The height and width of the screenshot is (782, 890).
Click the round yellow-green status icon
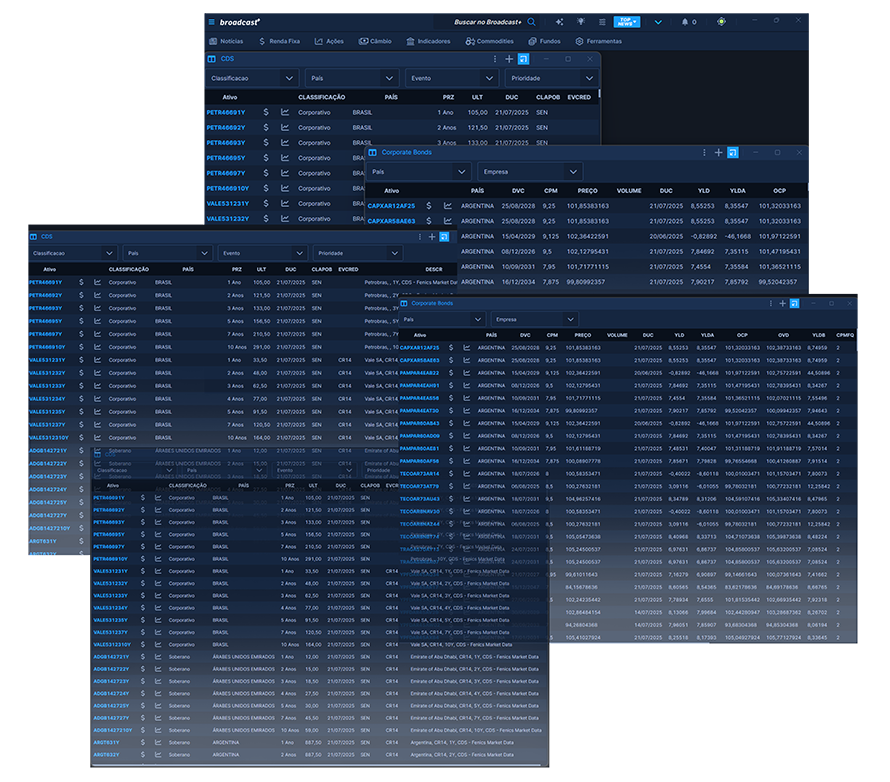click(721, 22)
